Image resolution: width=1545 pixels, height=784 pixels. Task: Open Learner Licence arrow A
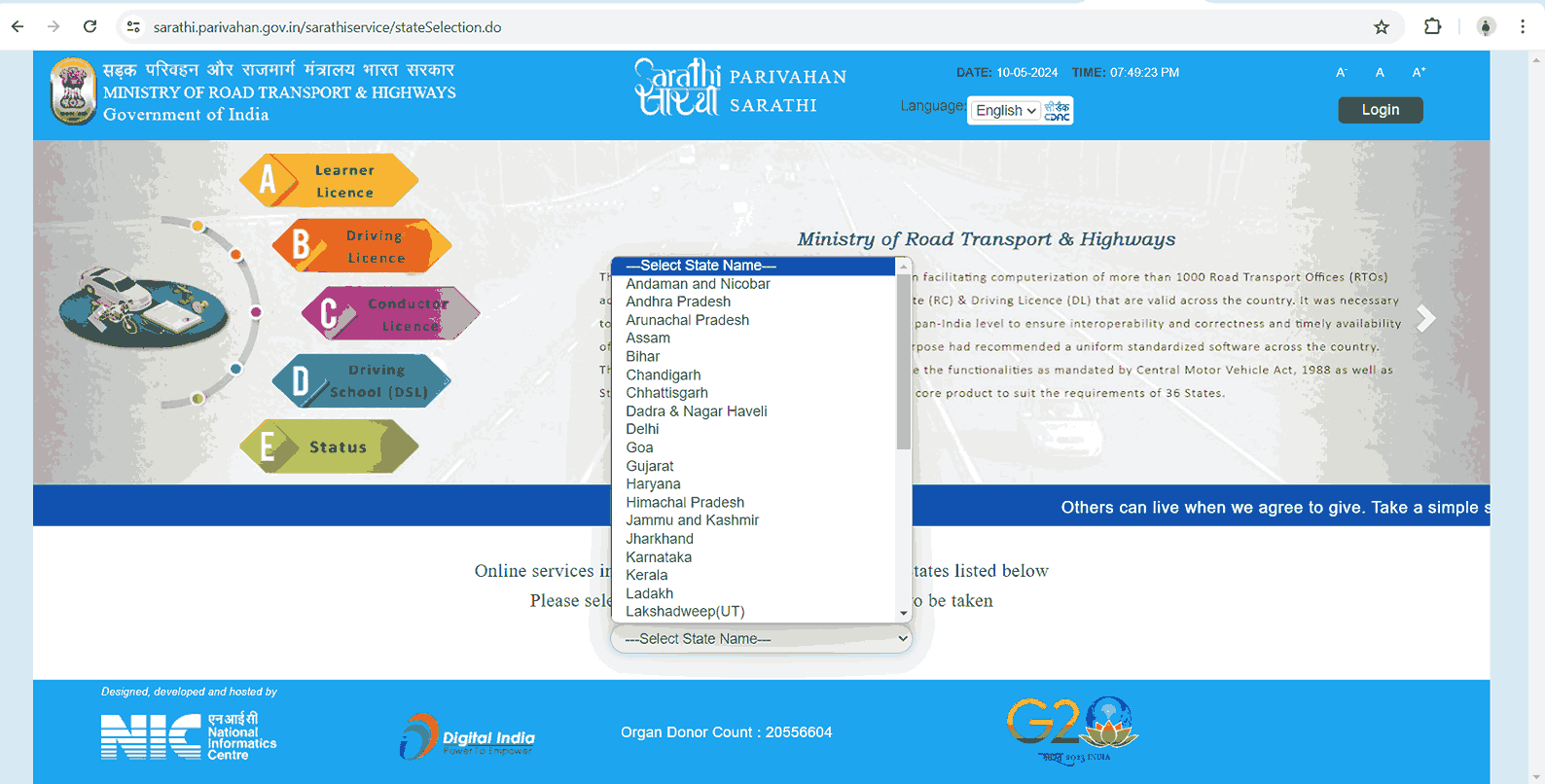pos(329,180)
